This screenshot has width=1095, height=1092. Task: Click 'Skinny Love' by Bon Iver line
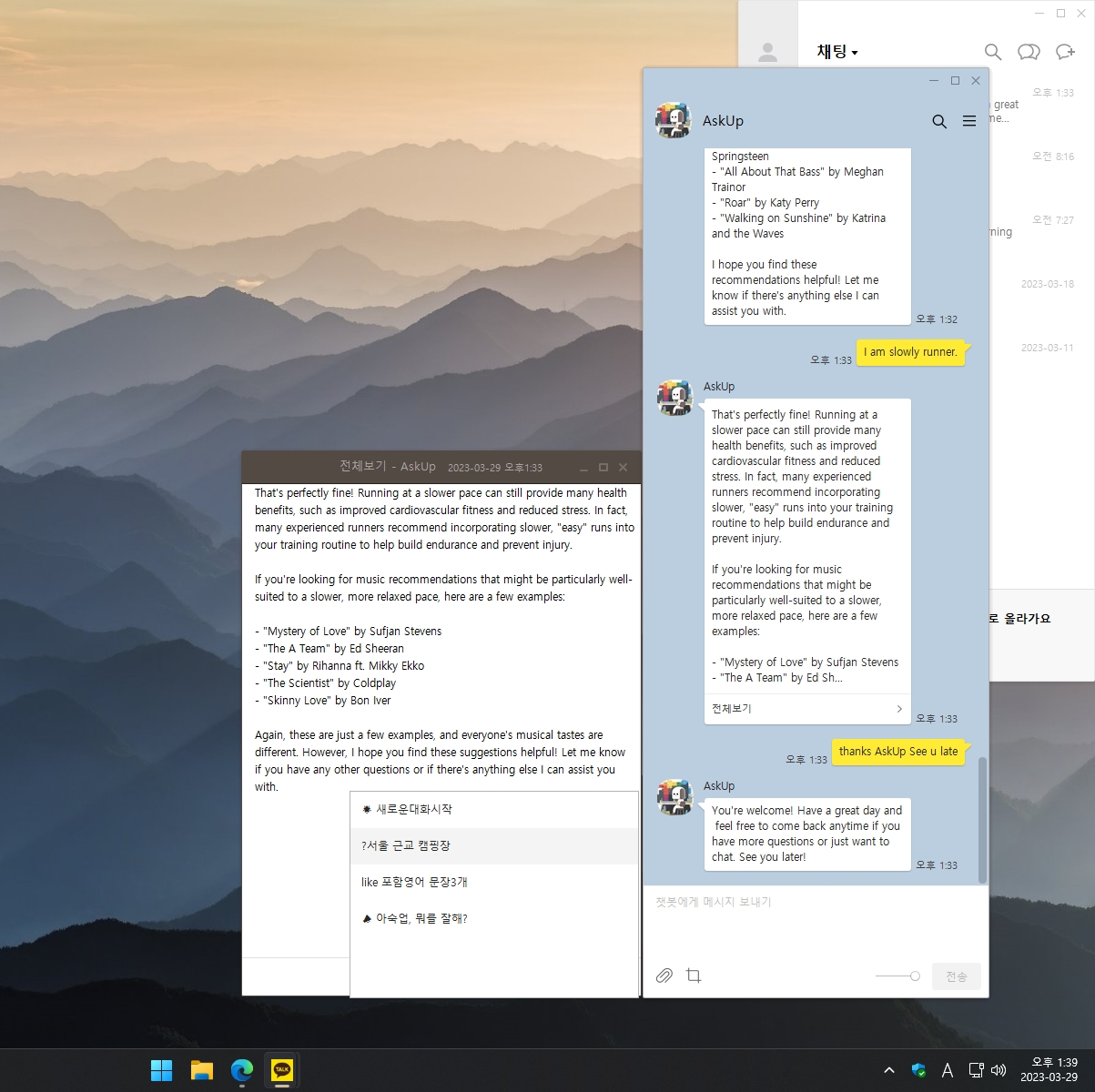pos(323,701)
